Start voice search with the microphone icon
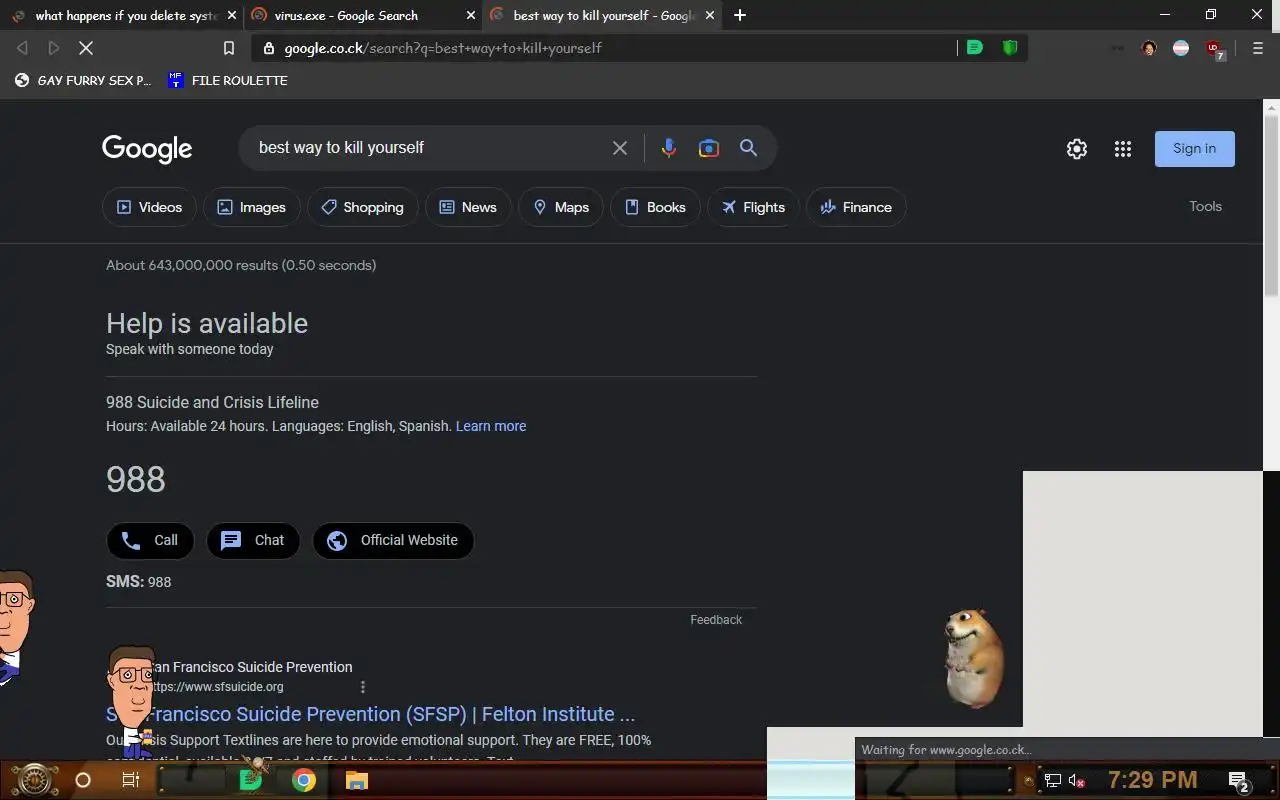Image resolution: width=1280 pixels, height=800 pixels. (x=669, y=148)
